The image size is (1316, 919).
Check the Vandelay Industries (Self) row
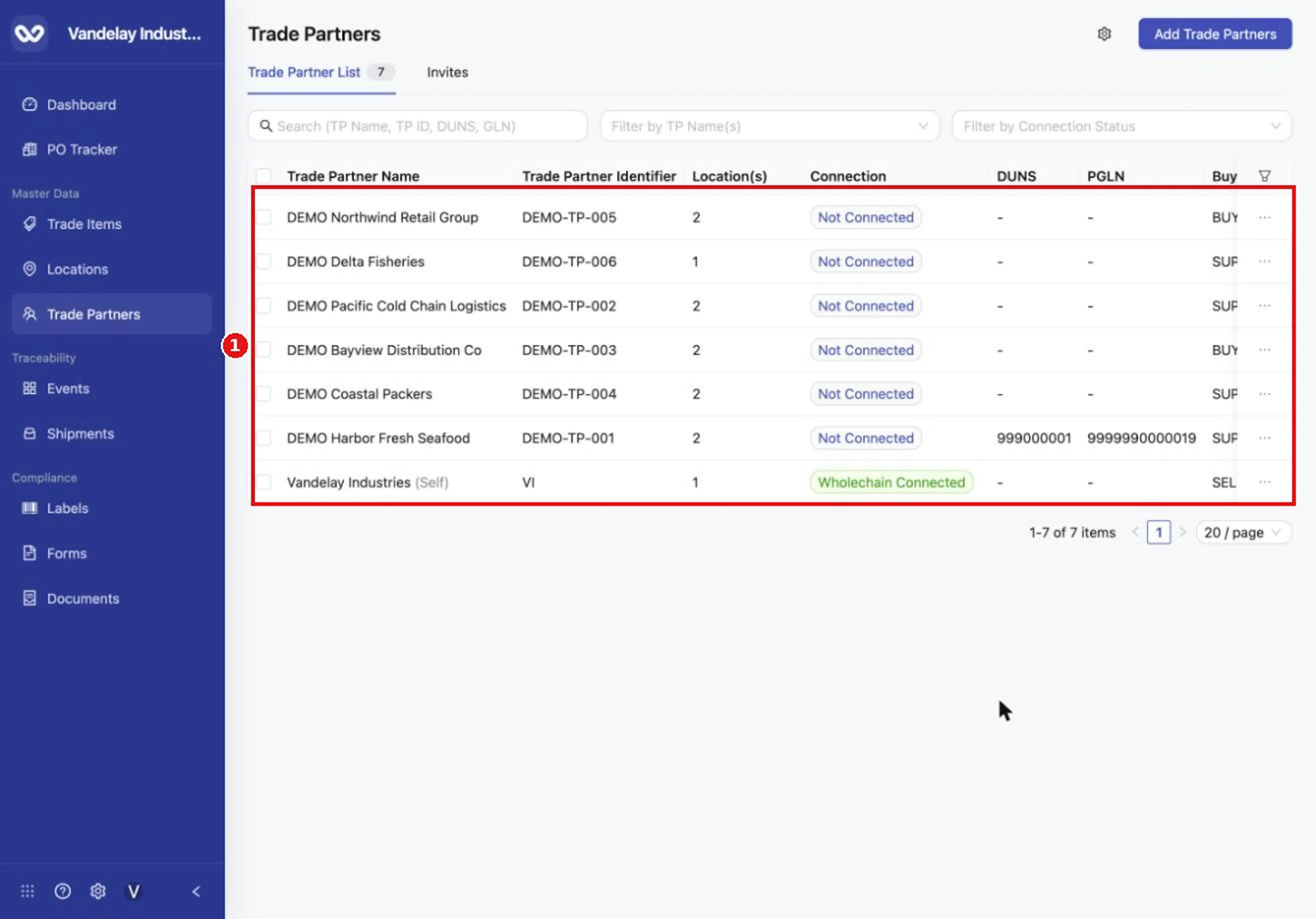click(263, 482)
